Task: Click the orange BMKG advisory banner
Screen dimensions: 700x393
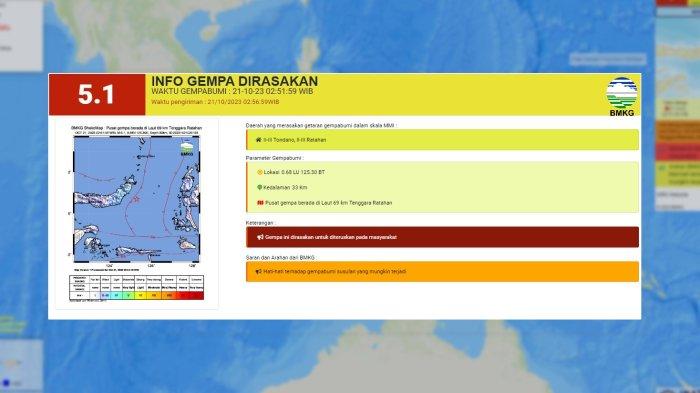Action: [442, 272]
